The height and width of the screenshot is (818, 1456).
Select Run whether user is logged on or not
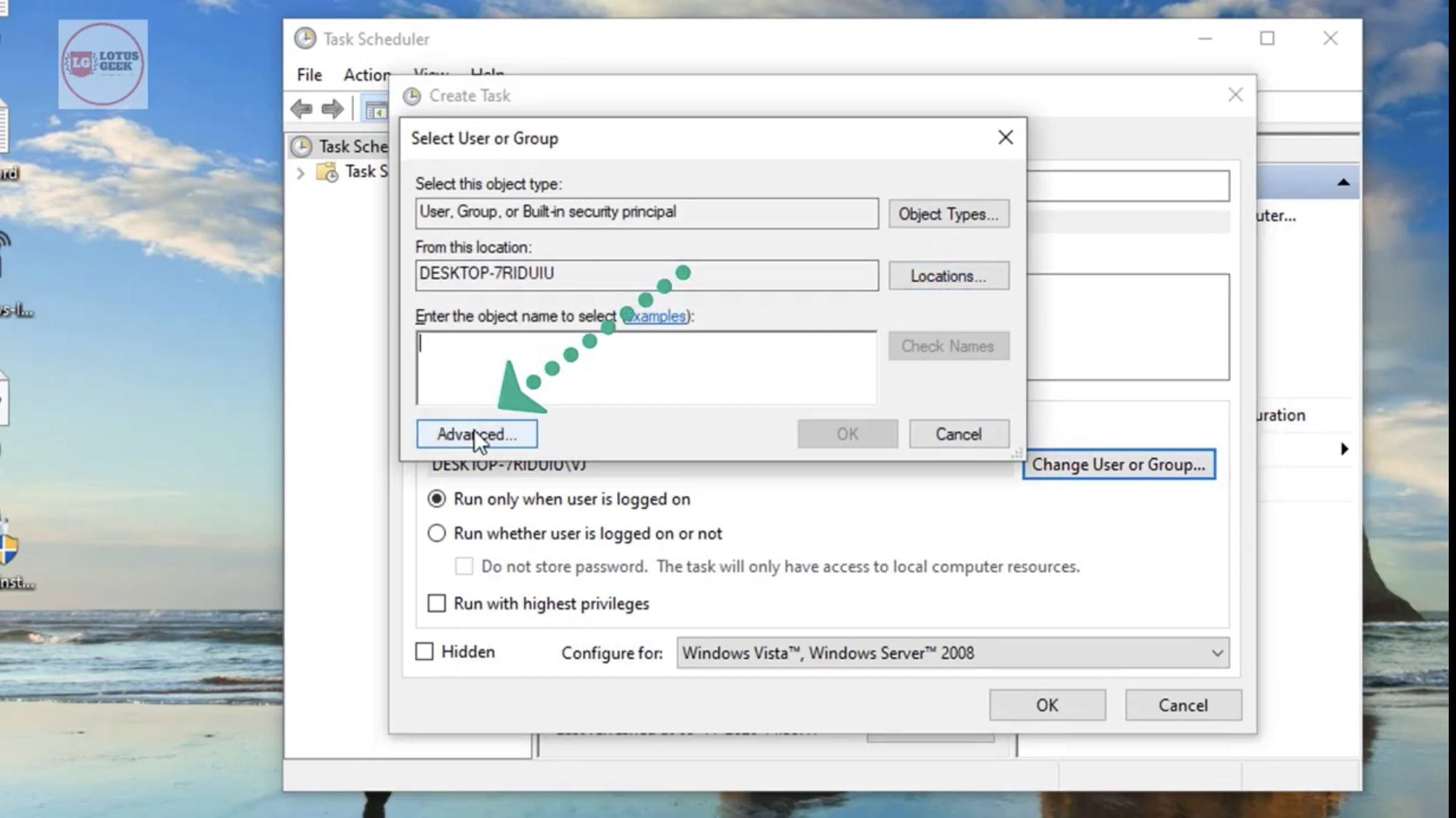pos(576,533)
